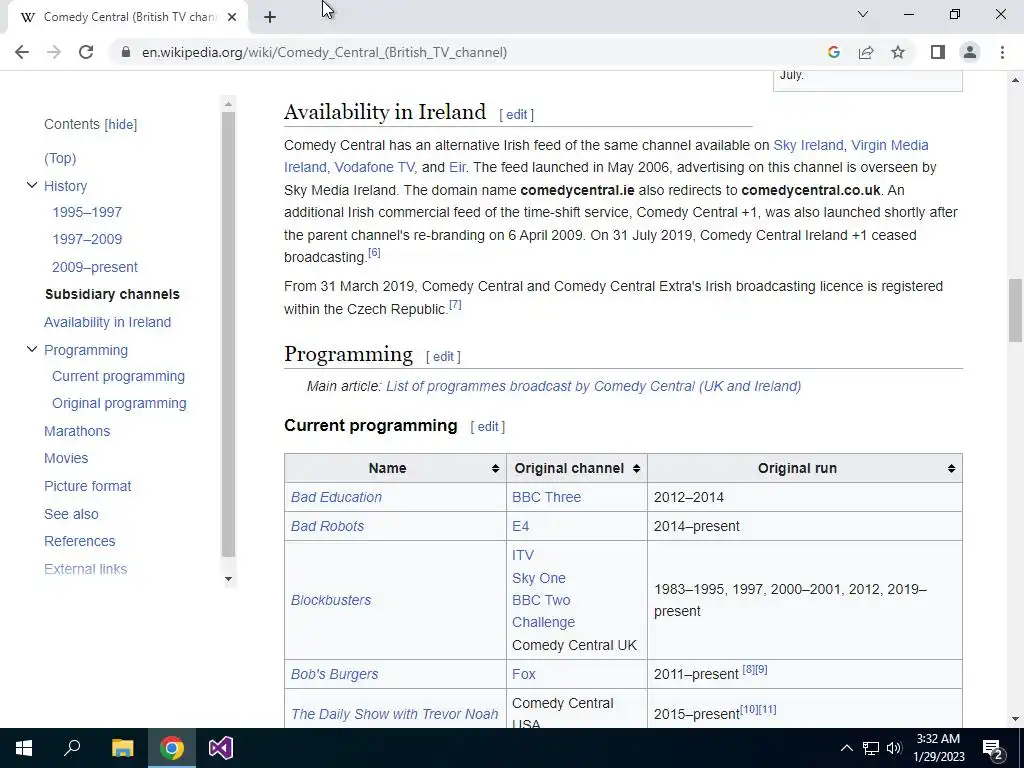This screenshot has height=768, width=1024.
Task: Go to Marathons section
Action: tap(77, 431)
